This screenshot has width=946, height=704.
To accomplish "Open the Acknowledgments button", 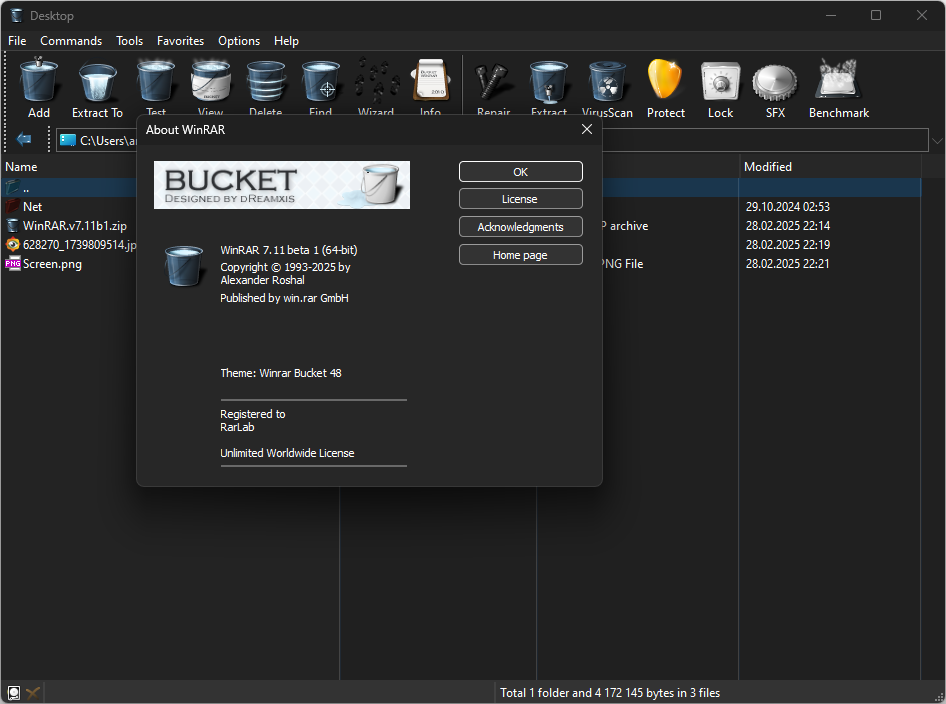I will click(x=521, y=226).
